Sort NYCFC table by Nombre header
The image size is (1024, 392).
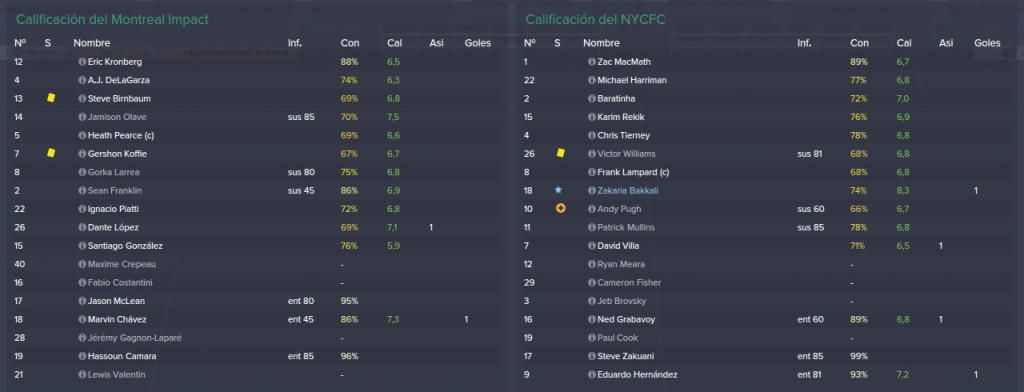(x=601, y=43)
